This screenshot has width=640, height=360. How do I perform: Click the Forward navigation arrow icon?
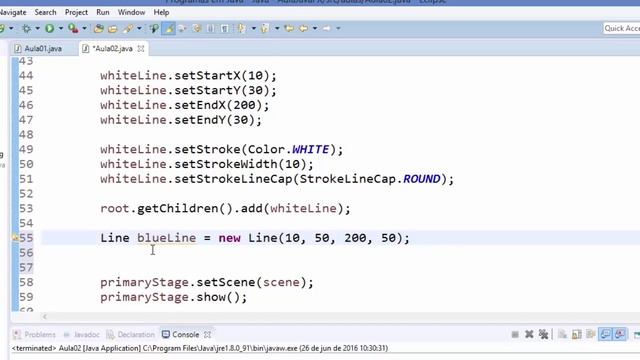327,29
